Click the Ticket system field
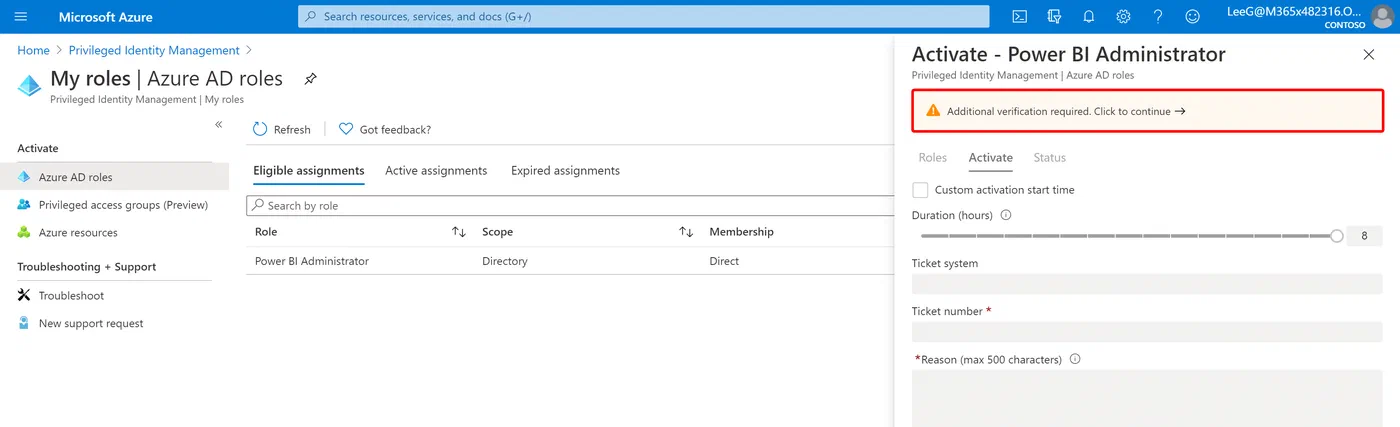 tap(1147, 284)
